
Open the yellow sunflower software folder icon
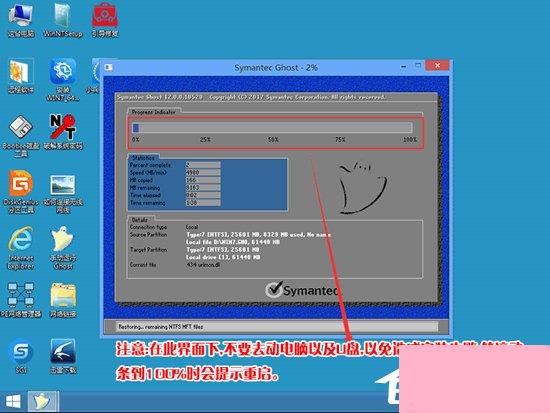coord(21,76)
